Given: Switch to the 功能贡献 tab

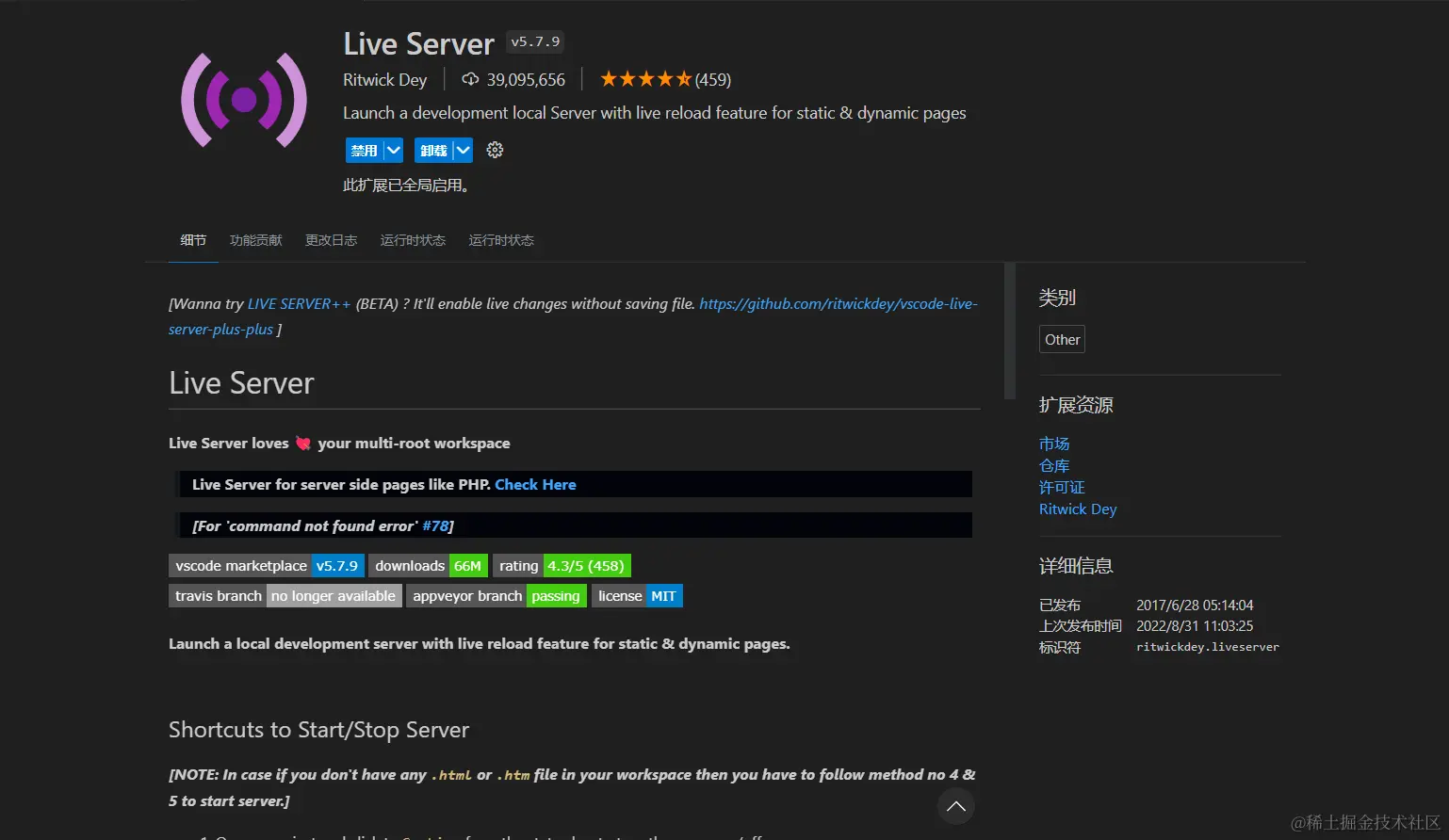Looking at the screenshot, I should (x=256, y=240).
